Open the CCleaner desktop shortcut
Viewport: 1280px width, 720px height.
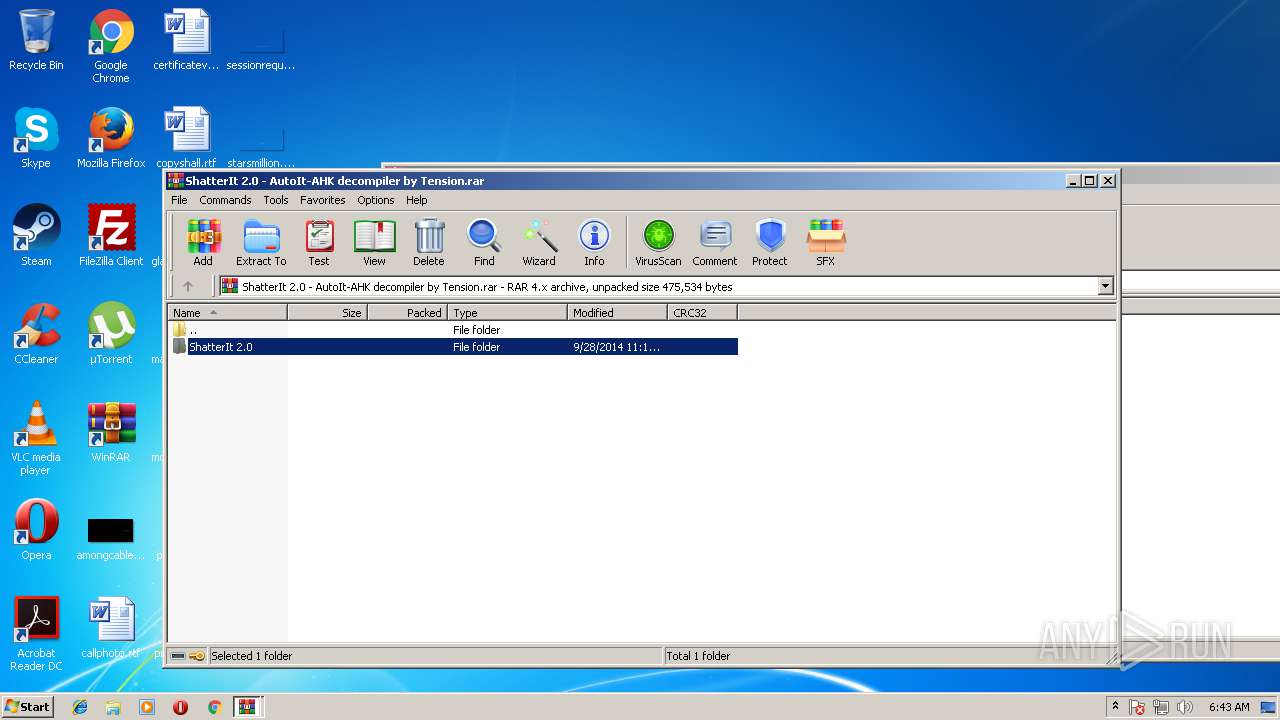[36, 334]
